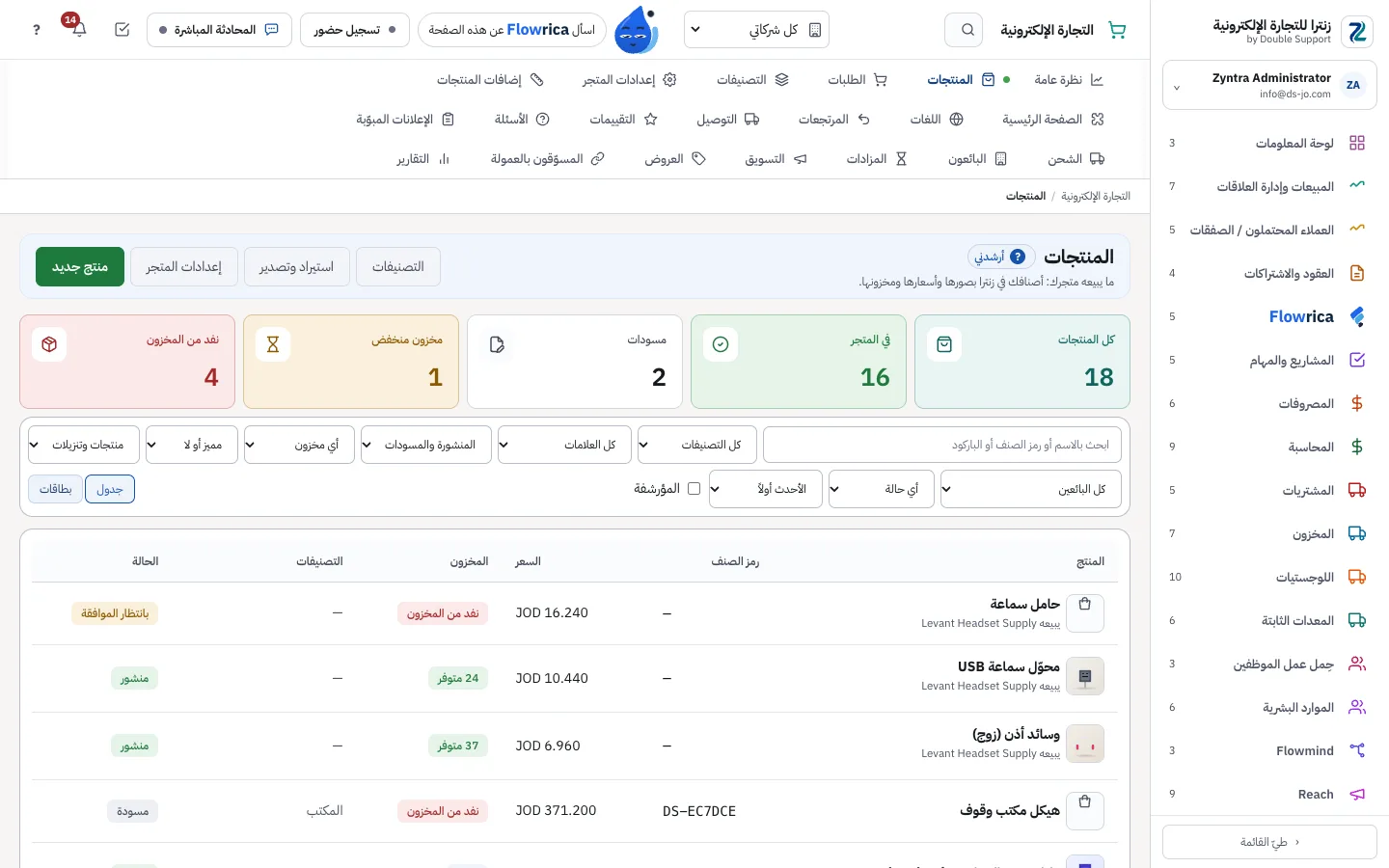The width and height of the screenshot is (1389, 868).
Task: Open the نظرة عامة tab
Action: click(1069, 80)
